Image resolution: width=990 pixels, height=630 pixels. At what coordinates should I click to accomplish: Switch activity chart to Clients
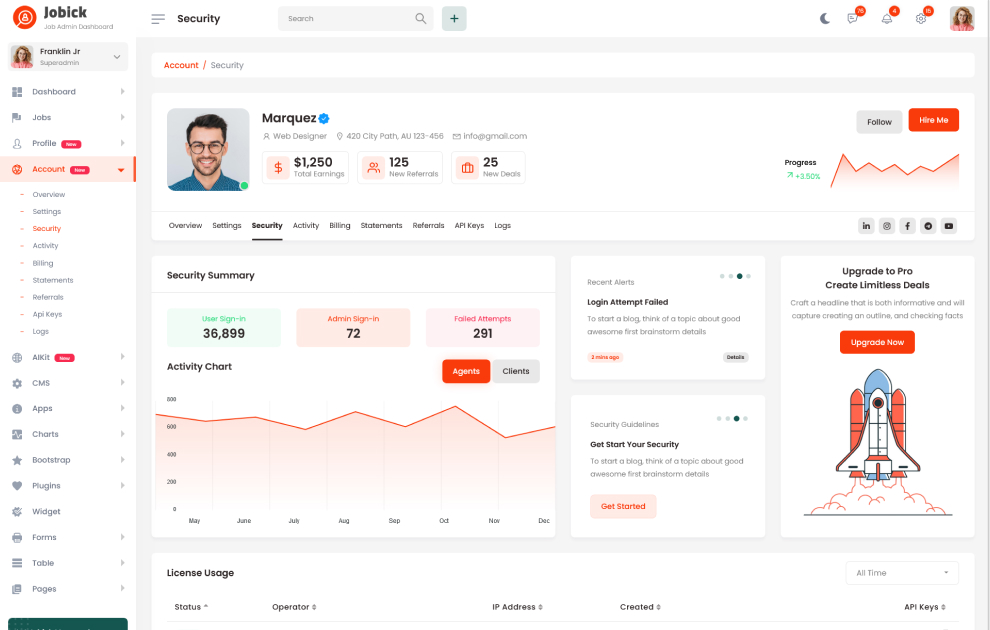(x=516, y=371)
